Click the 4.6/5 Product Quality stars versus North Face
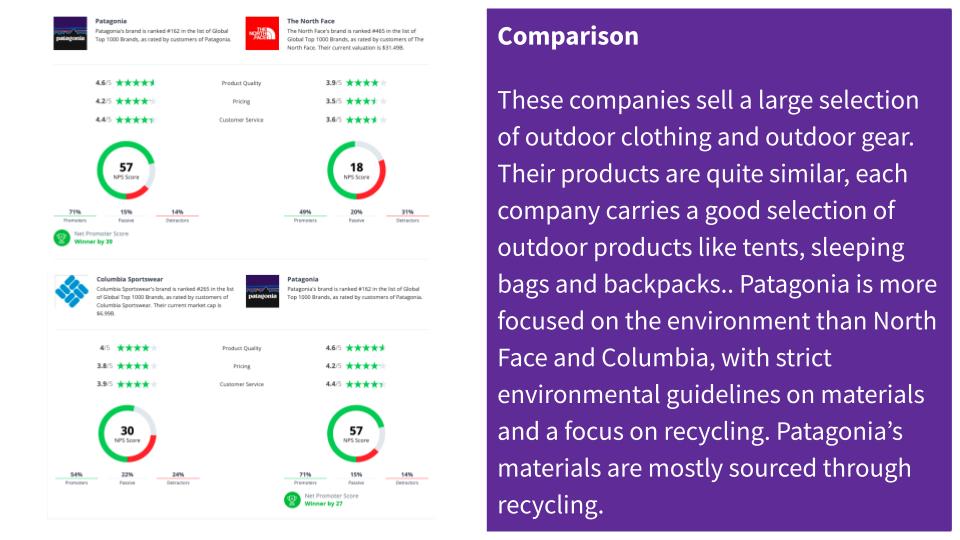This screenshot has width=960, height=540. coord(134,83)
